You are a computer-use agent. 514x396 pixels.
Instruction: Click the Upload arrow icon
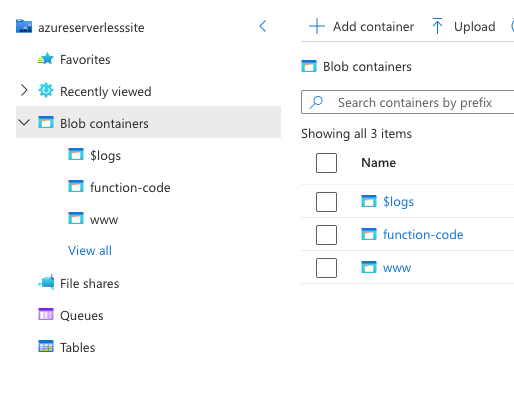coord(437,26)
